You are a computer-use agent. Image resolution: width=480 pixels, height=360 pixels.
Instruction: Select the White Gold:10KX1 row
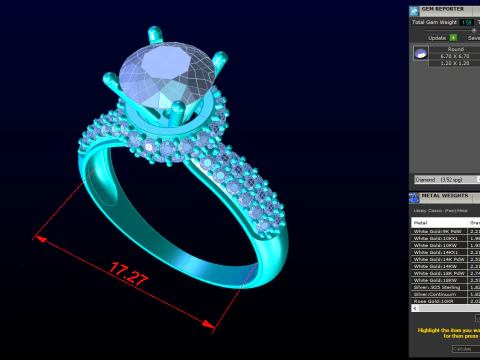pos(446,238)
